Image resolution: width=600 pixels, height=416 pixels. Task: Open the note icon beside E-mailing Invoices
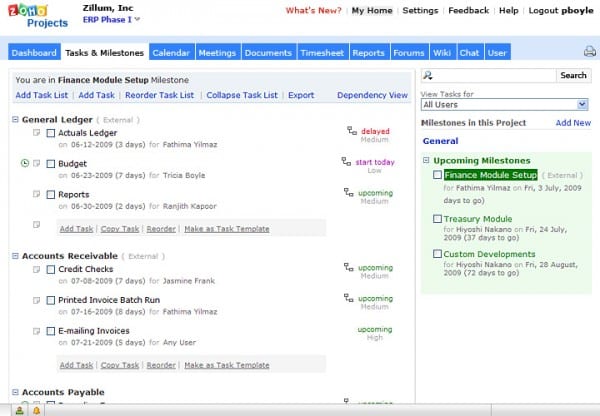(x=37, y=331)
